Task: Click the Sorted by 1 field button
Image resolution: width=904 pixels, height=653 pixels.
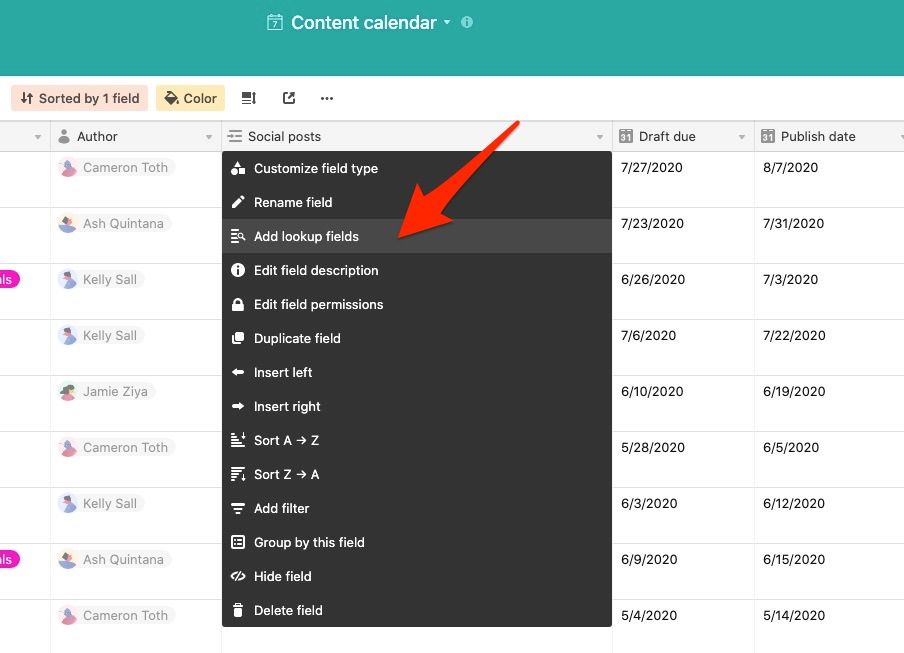Action: 80,99
